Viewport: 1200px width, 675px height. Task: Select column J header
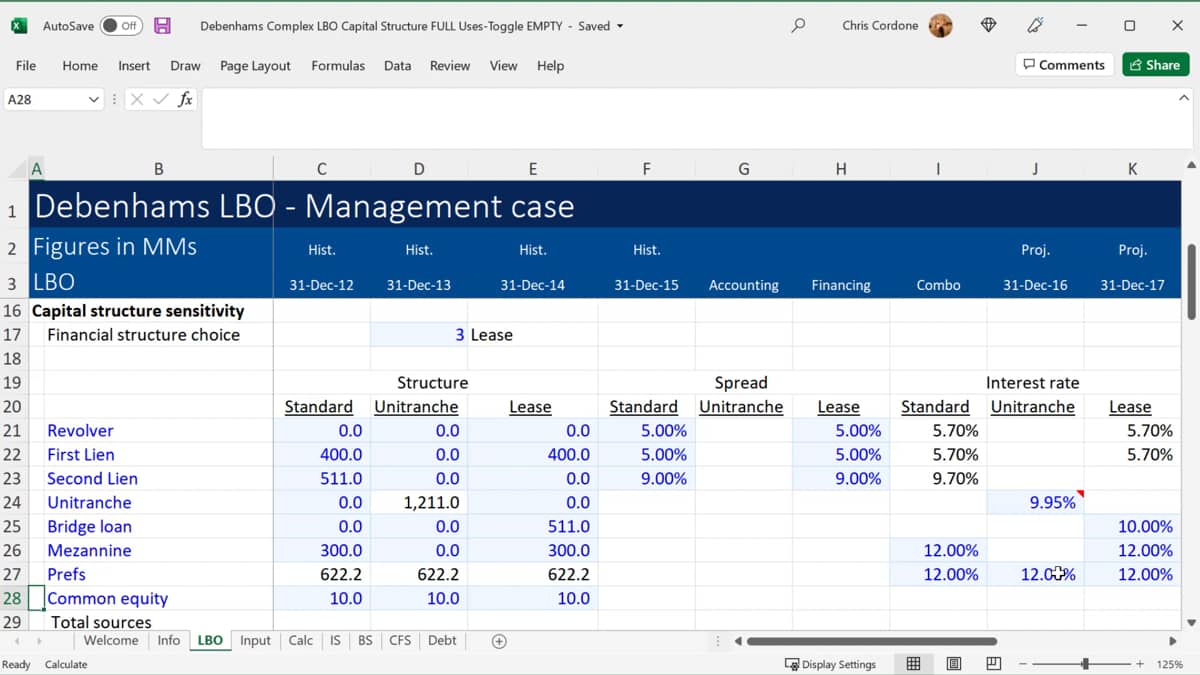pyautogui.click(x=1035, y=169)
